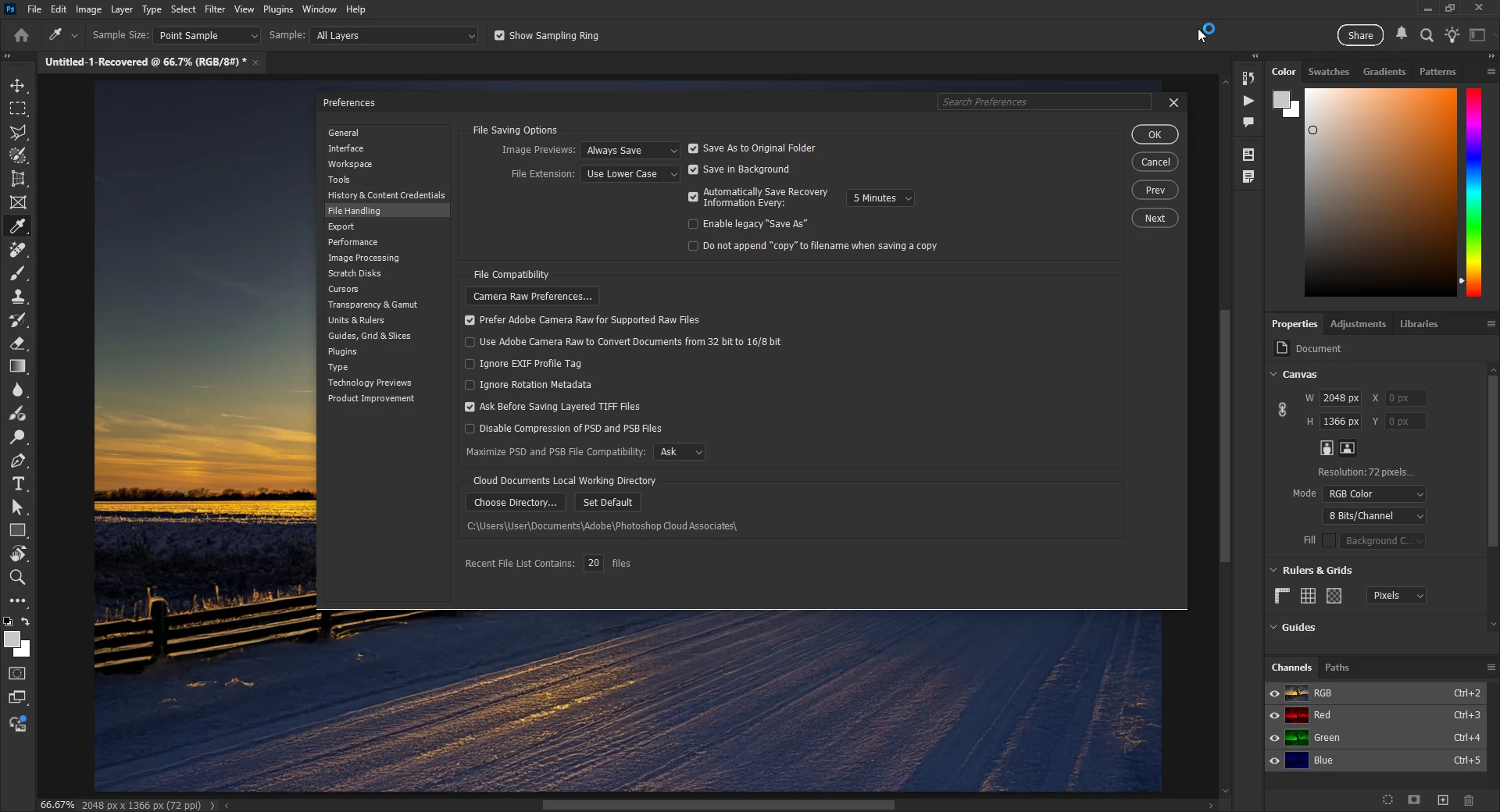Open the Layer menu
The image size is (1500, 812).
tap(121, 9)
